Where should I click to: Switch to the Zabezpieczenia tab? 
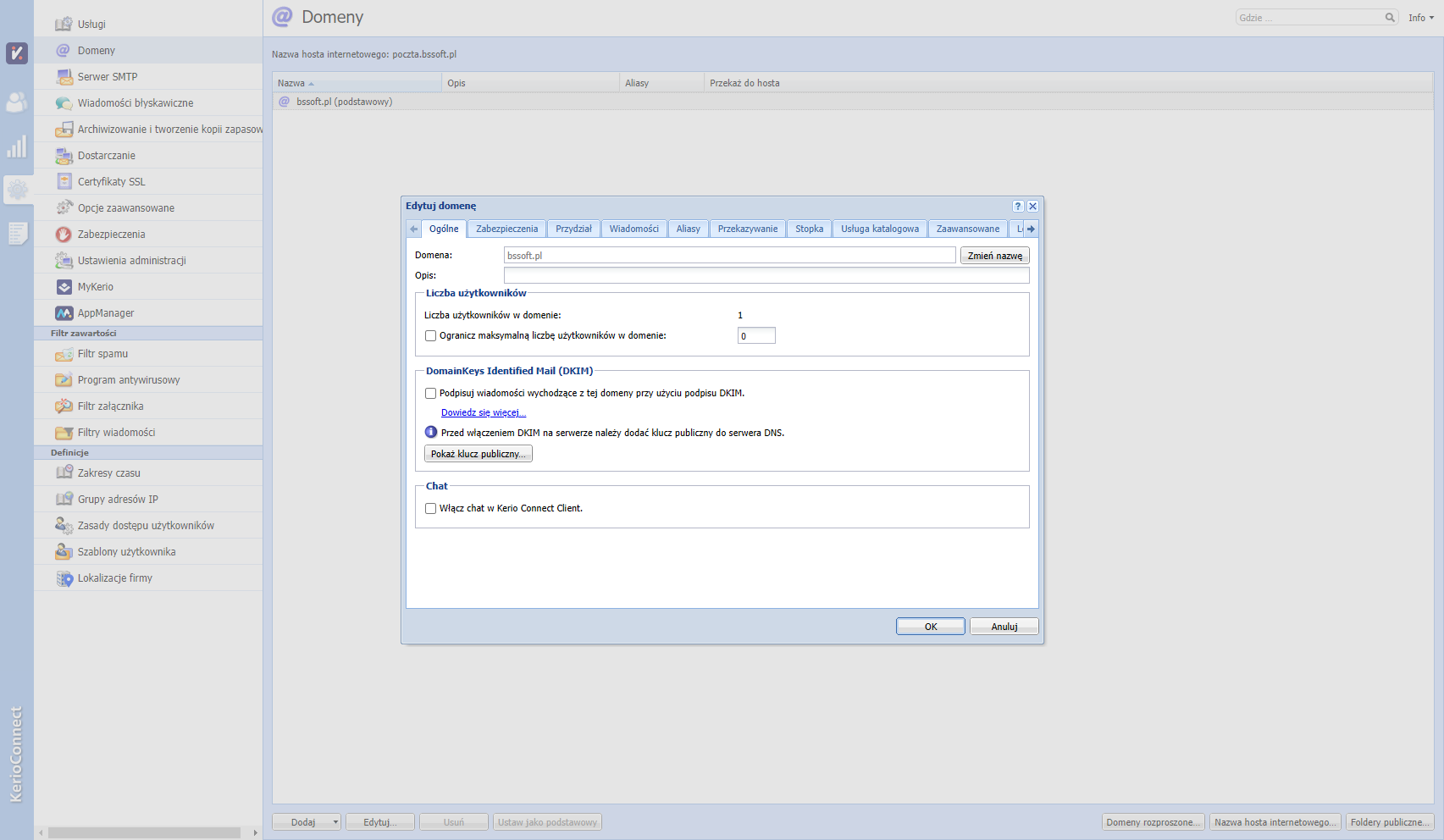(506, 229)
